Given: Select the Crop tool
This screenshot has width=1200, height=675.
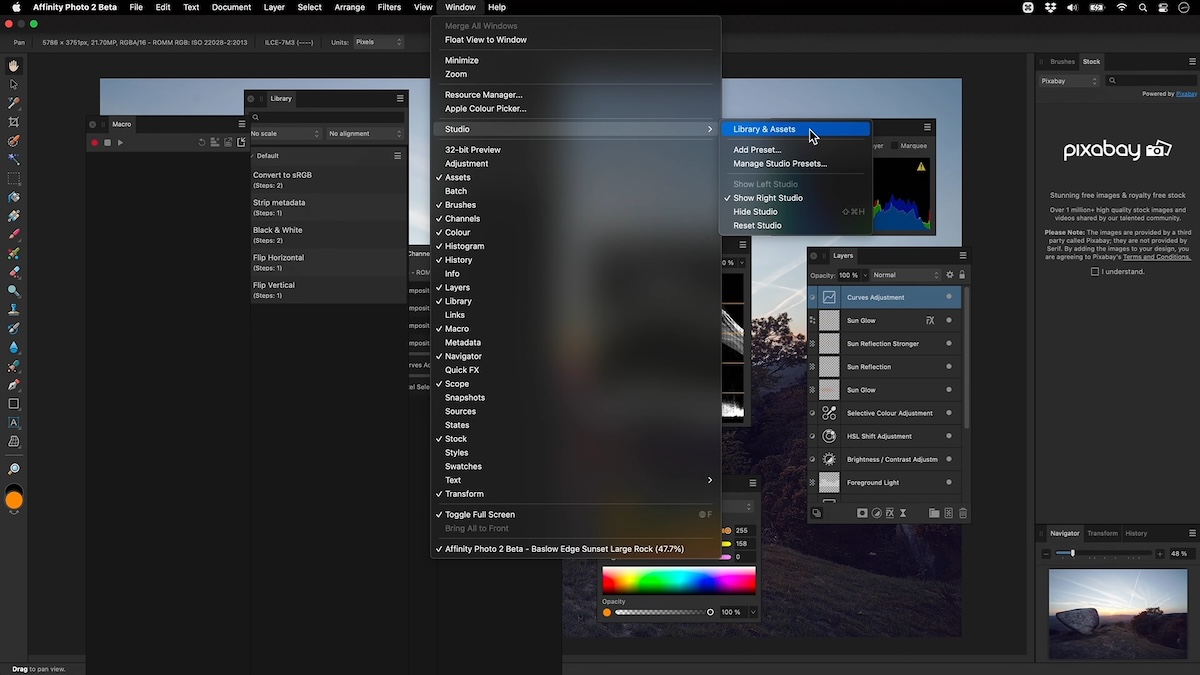Looking at the screenshot, I should click(x=13, y=122).
